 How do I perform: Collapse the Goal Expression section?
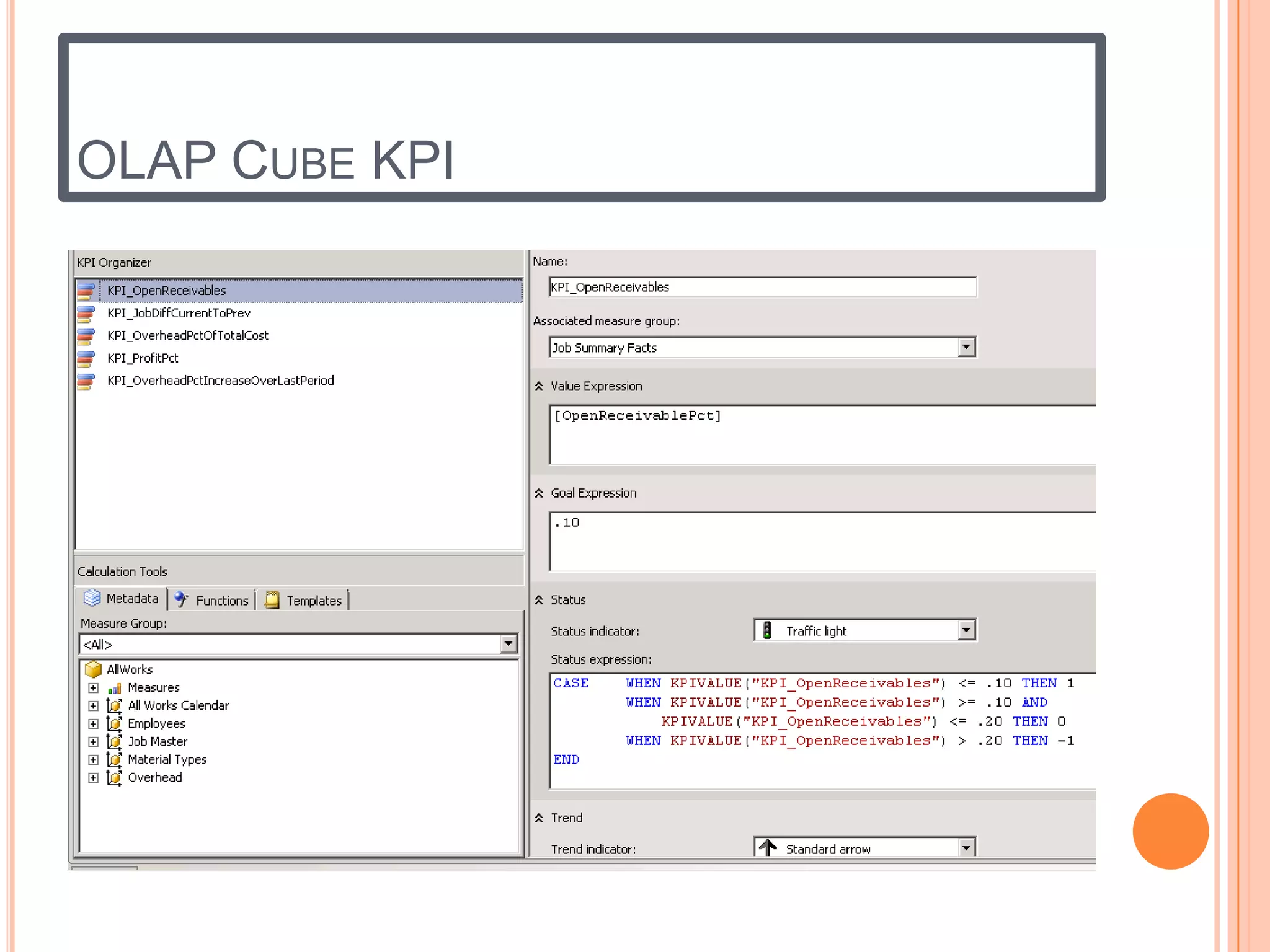pos(539,493)
